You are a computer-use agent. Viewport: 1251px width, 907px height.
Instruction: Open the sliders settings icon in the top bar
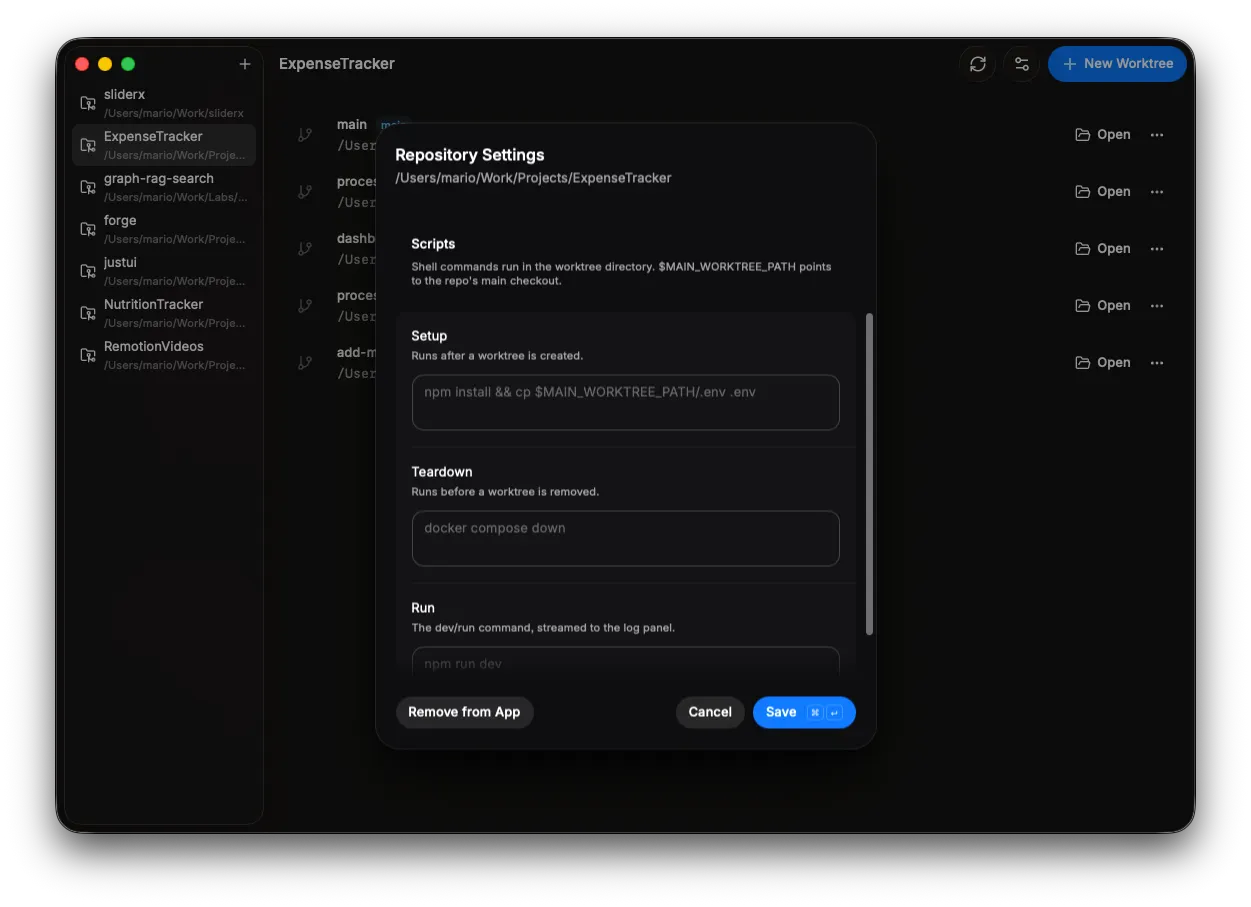point(1021,64)
